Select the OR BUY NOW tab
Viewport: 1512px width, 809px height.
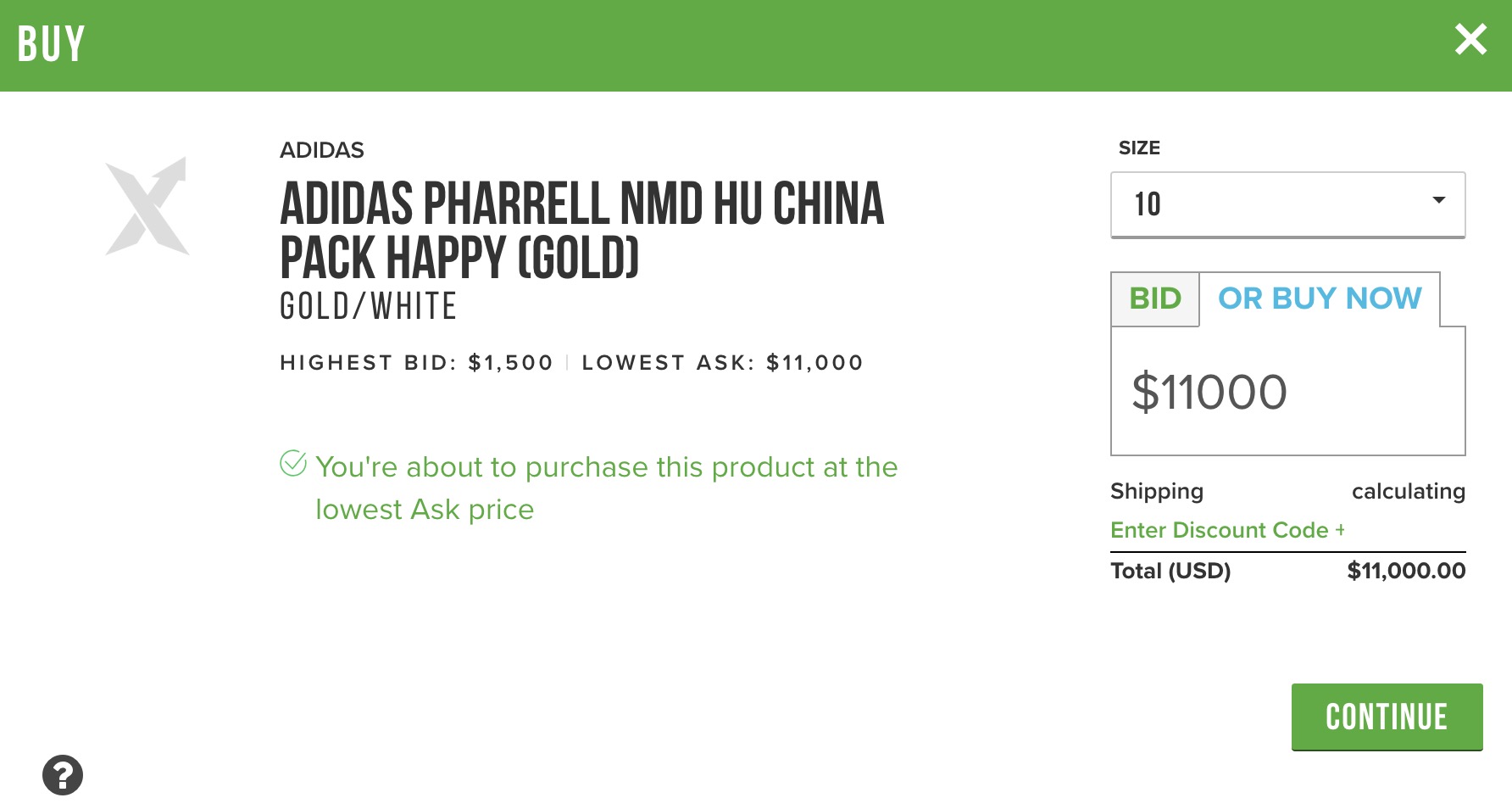coord(1319,298)
